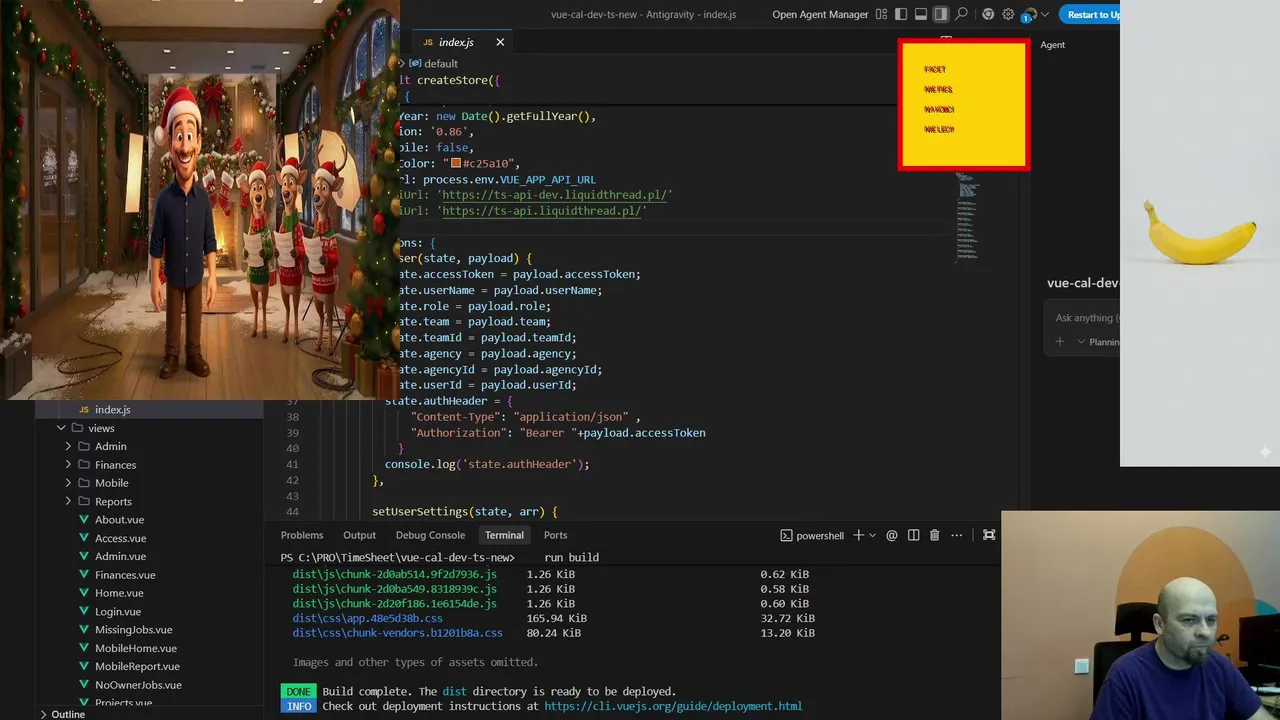This screenshot has height=720, width=1280.
Task: Open dropdown arrow next to the account avatar
Action: click(x=1045, y=15)
